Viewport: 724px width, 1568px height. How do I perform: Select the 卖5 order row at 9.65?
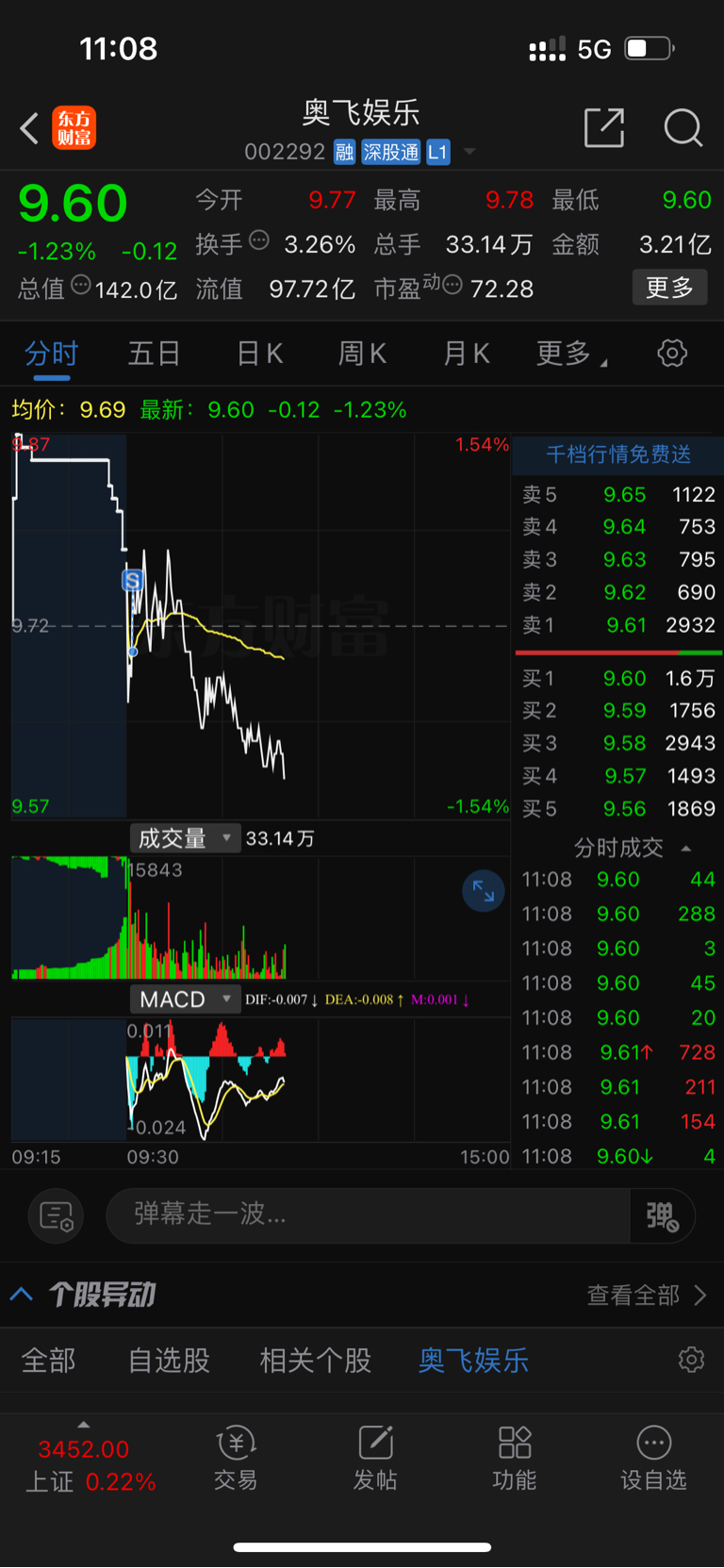[x=618, y=495]
